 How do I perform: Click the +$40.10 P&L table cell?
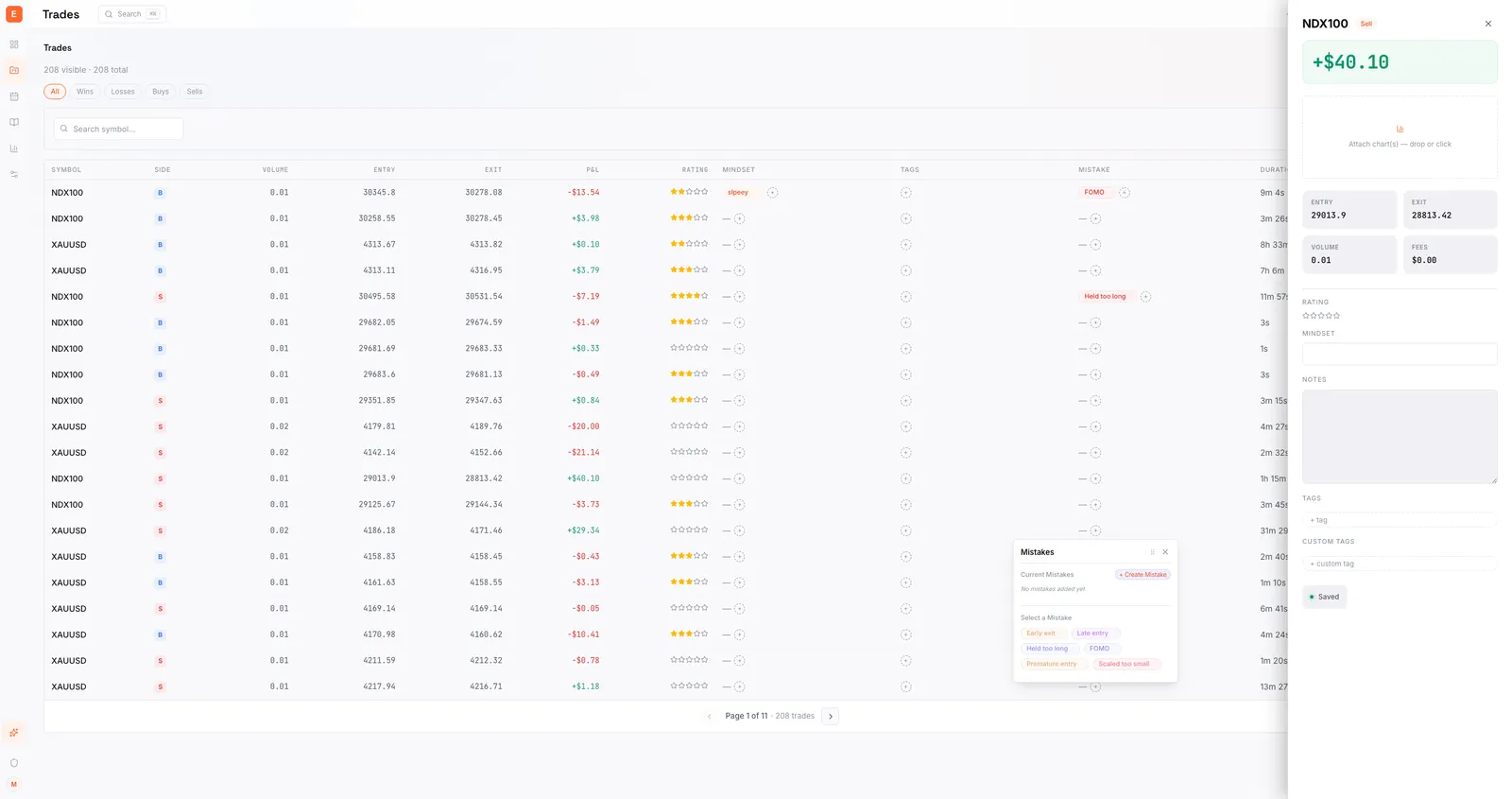tap(583, 478)
